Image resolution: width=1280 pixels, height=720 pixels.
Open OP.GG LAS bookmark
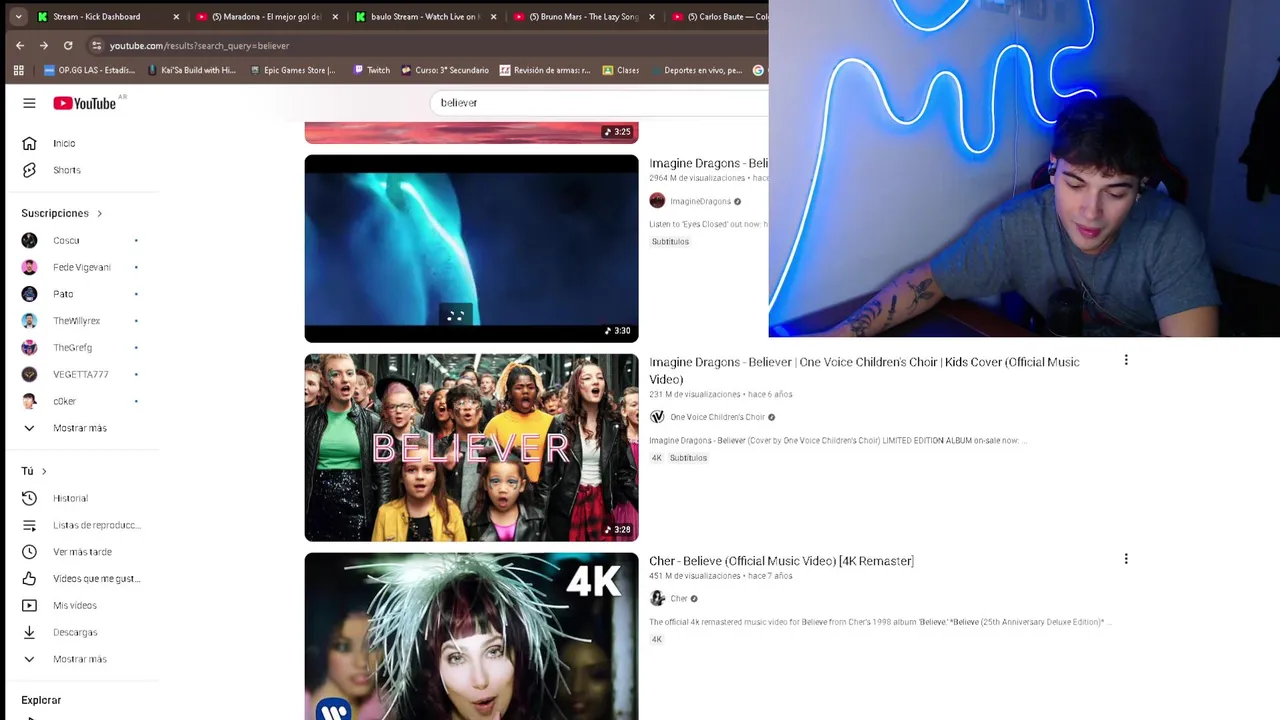pyautogui.click(x=89, y=70)
